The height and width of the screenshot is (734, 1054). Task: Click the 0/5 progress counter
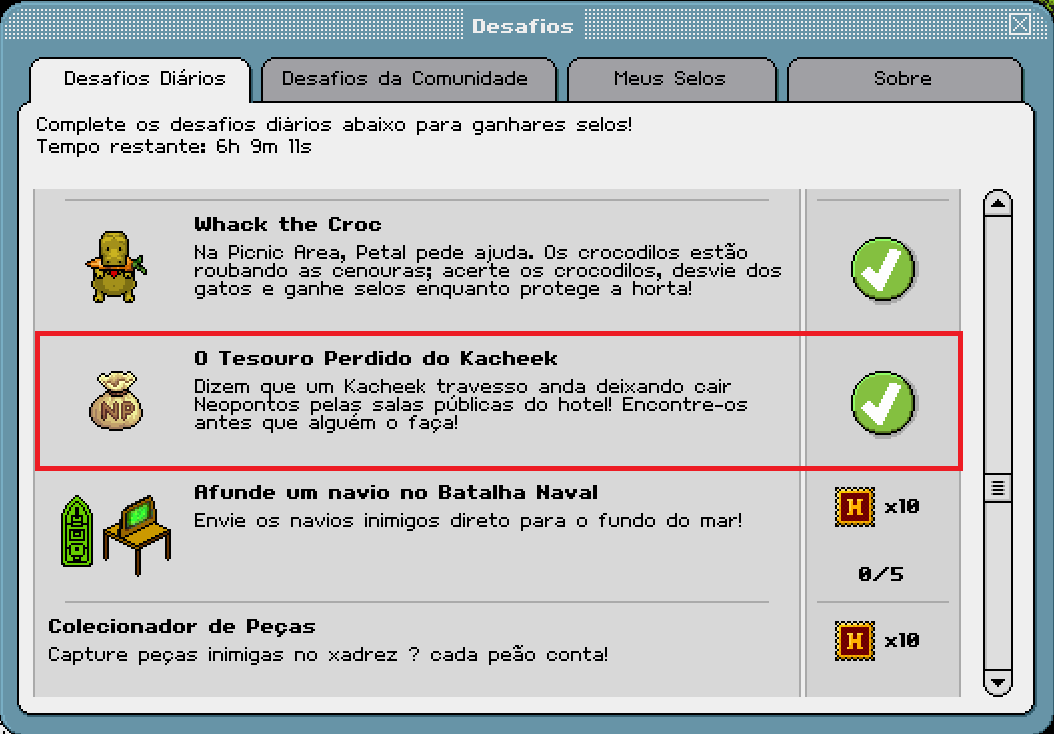[x=881, y=574]
